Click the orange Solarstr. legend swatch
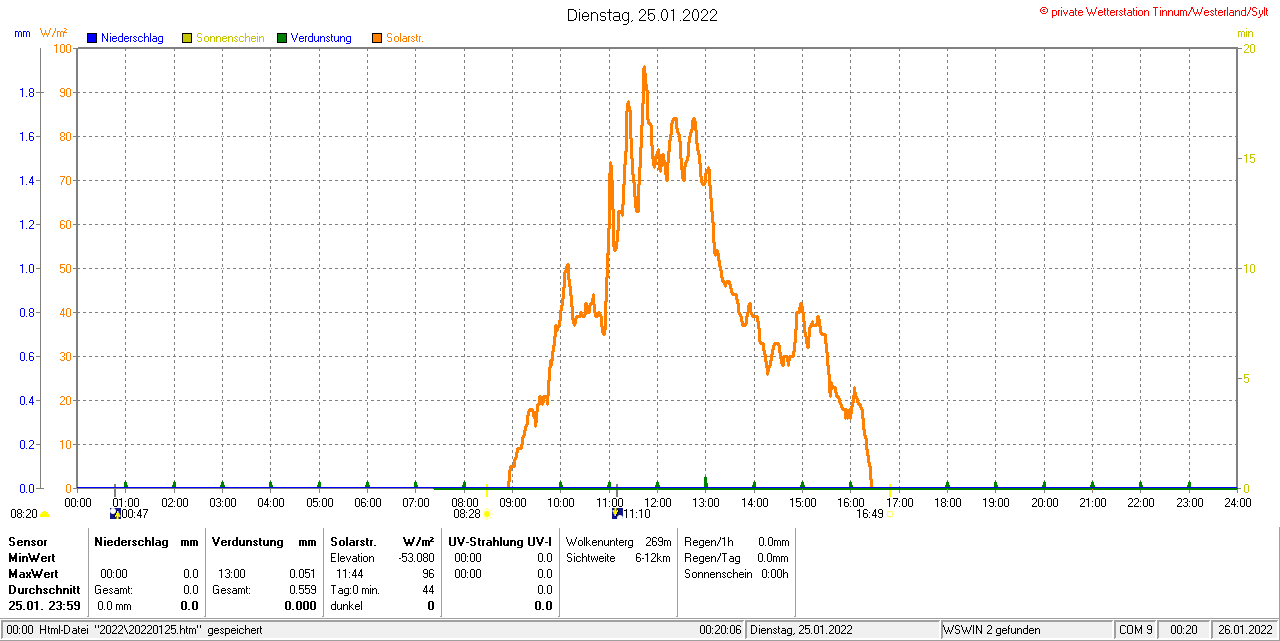This screenshot has width=1280, height=641. (x=377, y=38)
